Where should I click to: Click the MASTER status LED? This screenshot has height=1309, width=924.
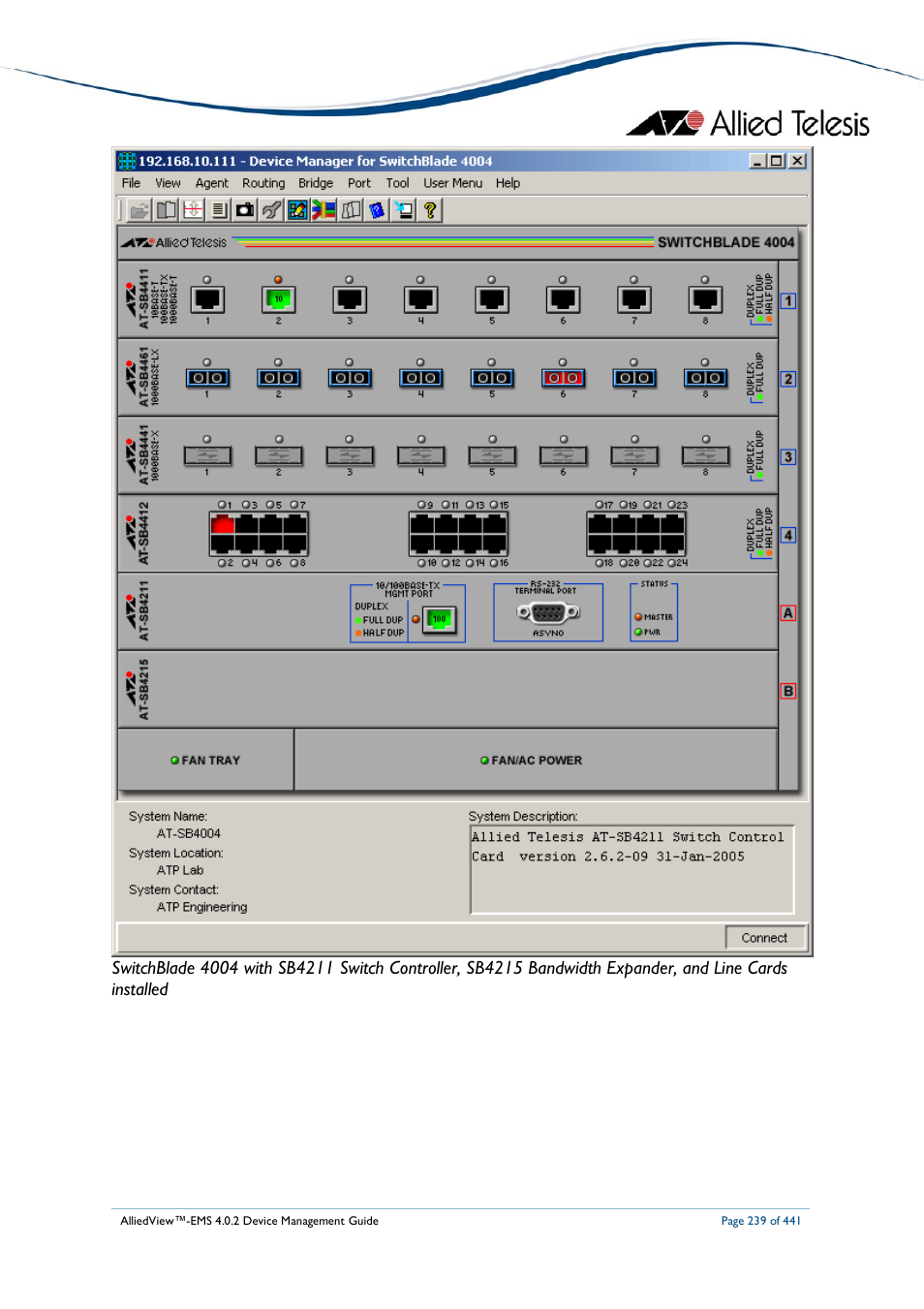click(x=638, y=617)
